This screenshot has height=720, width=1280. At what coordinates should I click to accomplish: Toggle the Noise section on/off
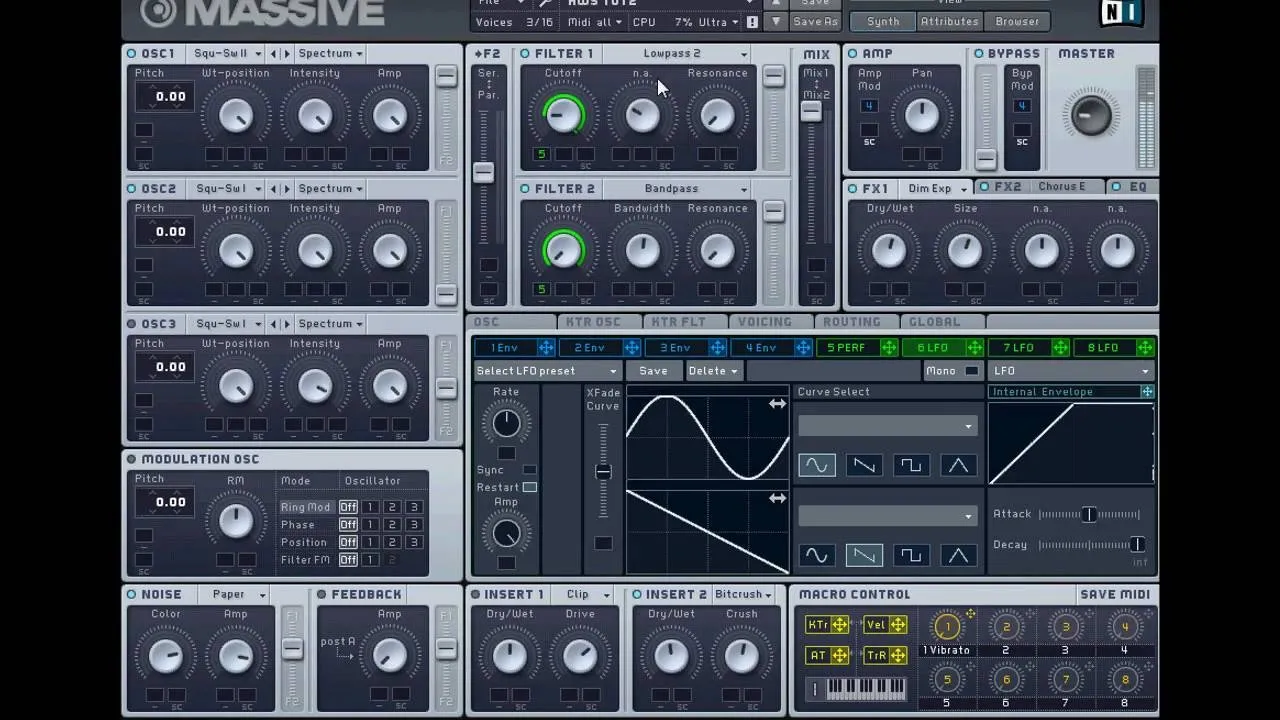[131, 594]
